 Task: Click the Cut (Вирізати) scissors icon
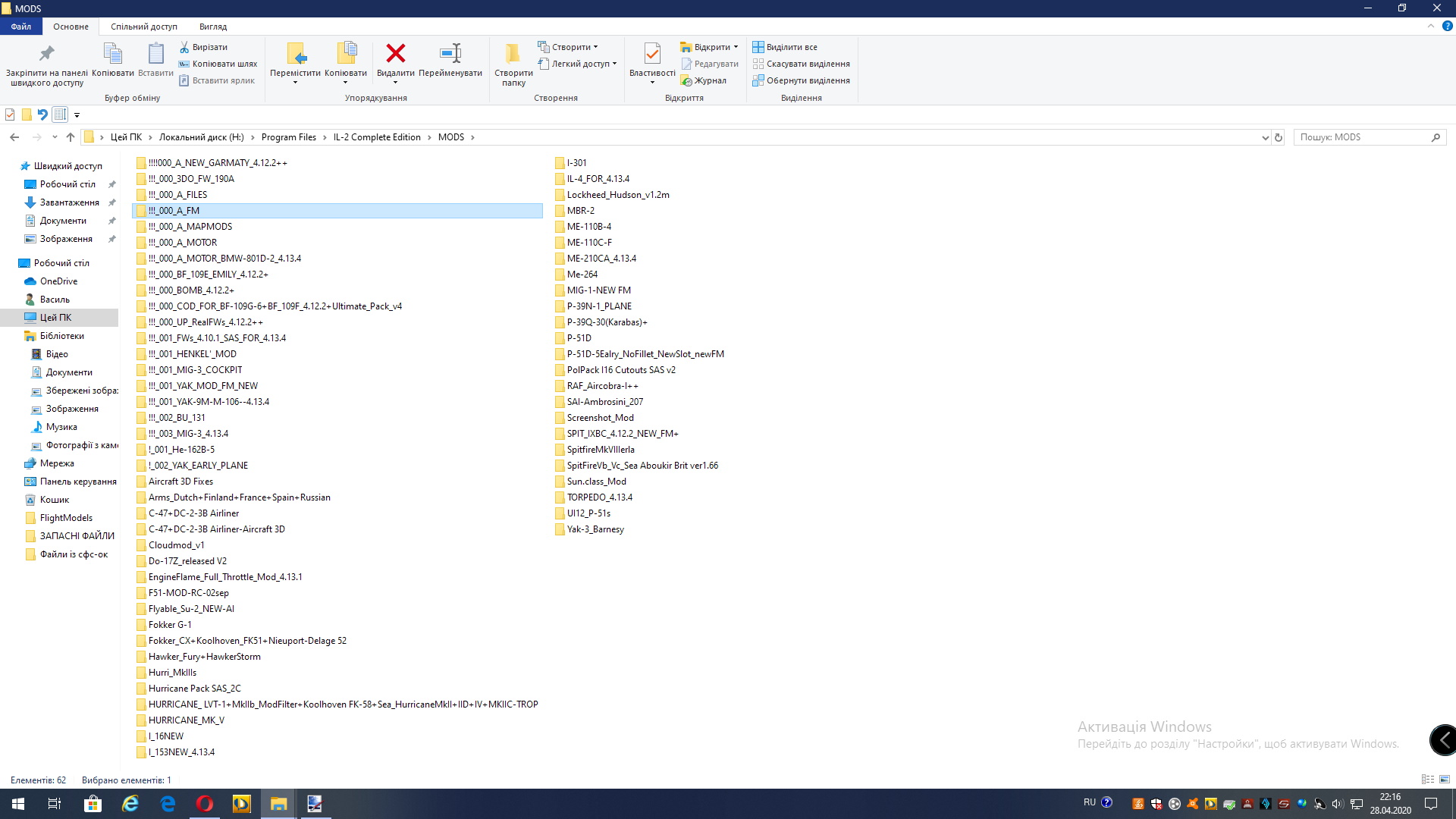pos(184,47)
